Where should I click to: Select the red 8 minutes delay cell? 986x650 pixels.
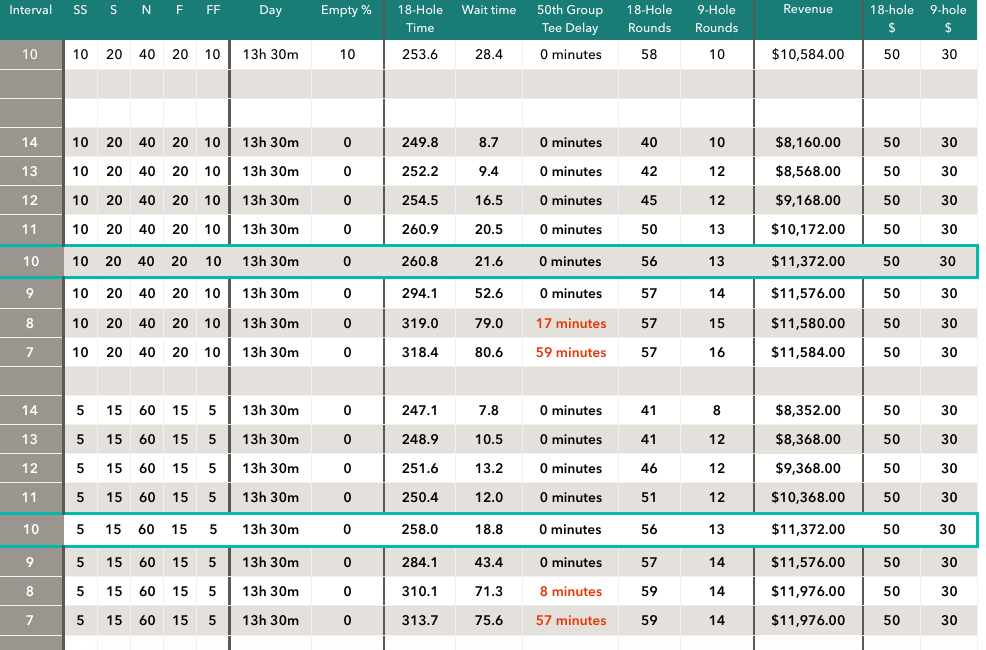tap(571, 591)
